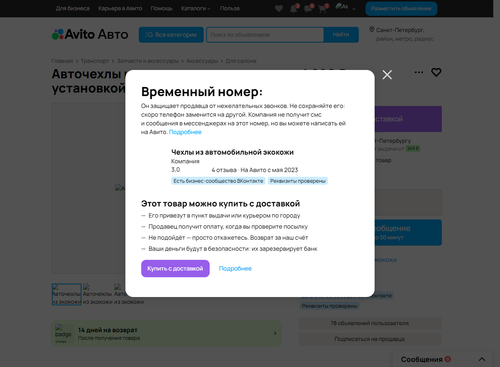Screen dimensions: 500x367
Task: Click 4 отзыва reviews text
Action: coord(224,170)
